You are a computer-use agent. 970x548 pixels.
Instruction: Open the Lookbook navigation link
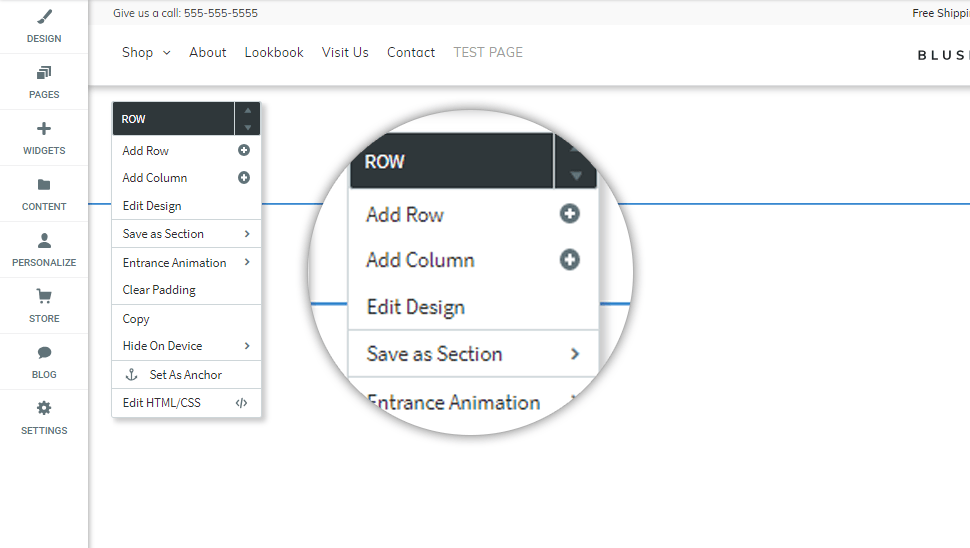(x=274, y=53)
